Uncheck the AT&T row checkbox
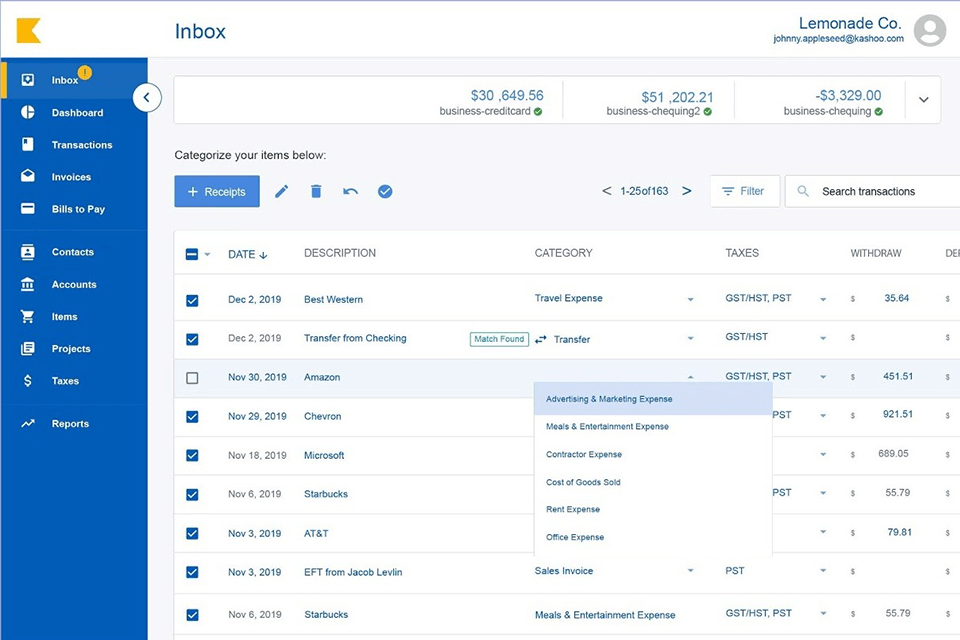This screenshot has height=640, width=960. click(192, 533)
